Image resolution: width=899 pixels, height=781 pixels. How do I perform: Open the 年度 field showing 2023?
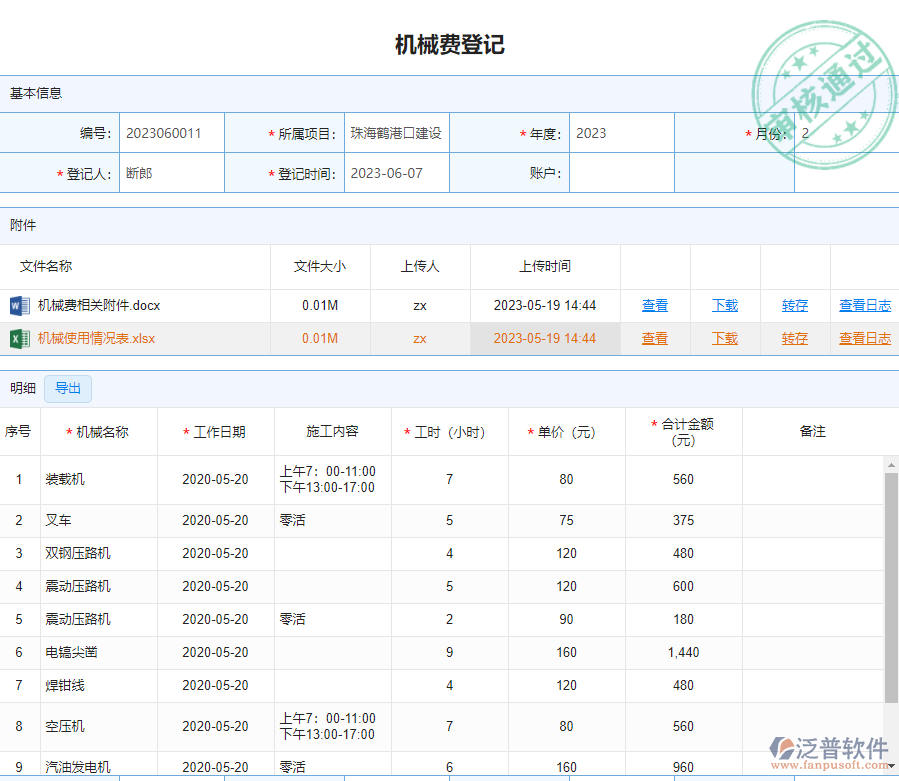click(x=624, y=132)
